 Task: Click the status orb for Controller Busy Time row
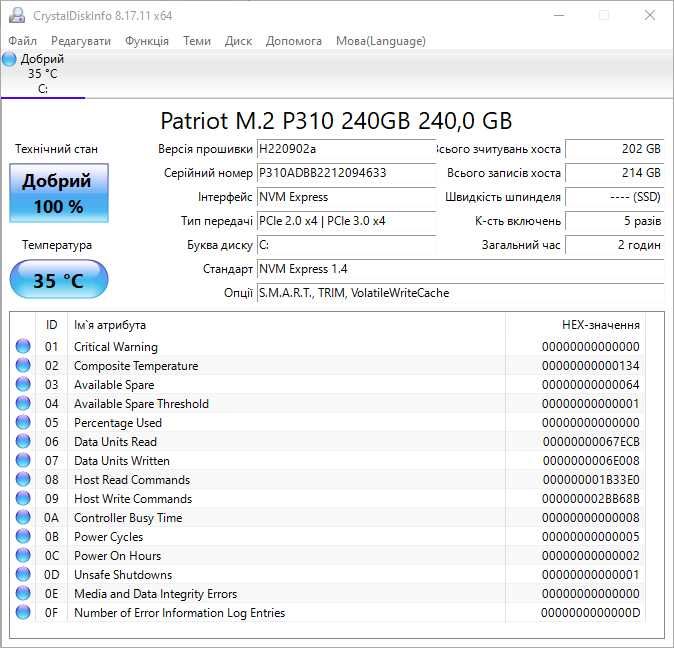[23, 517]
